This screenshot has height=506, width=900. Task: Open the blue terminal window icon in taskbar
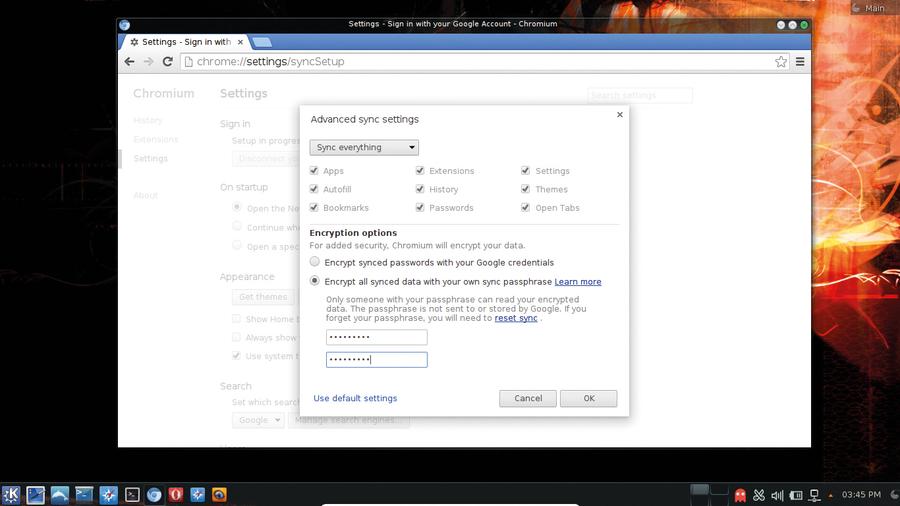84,495
